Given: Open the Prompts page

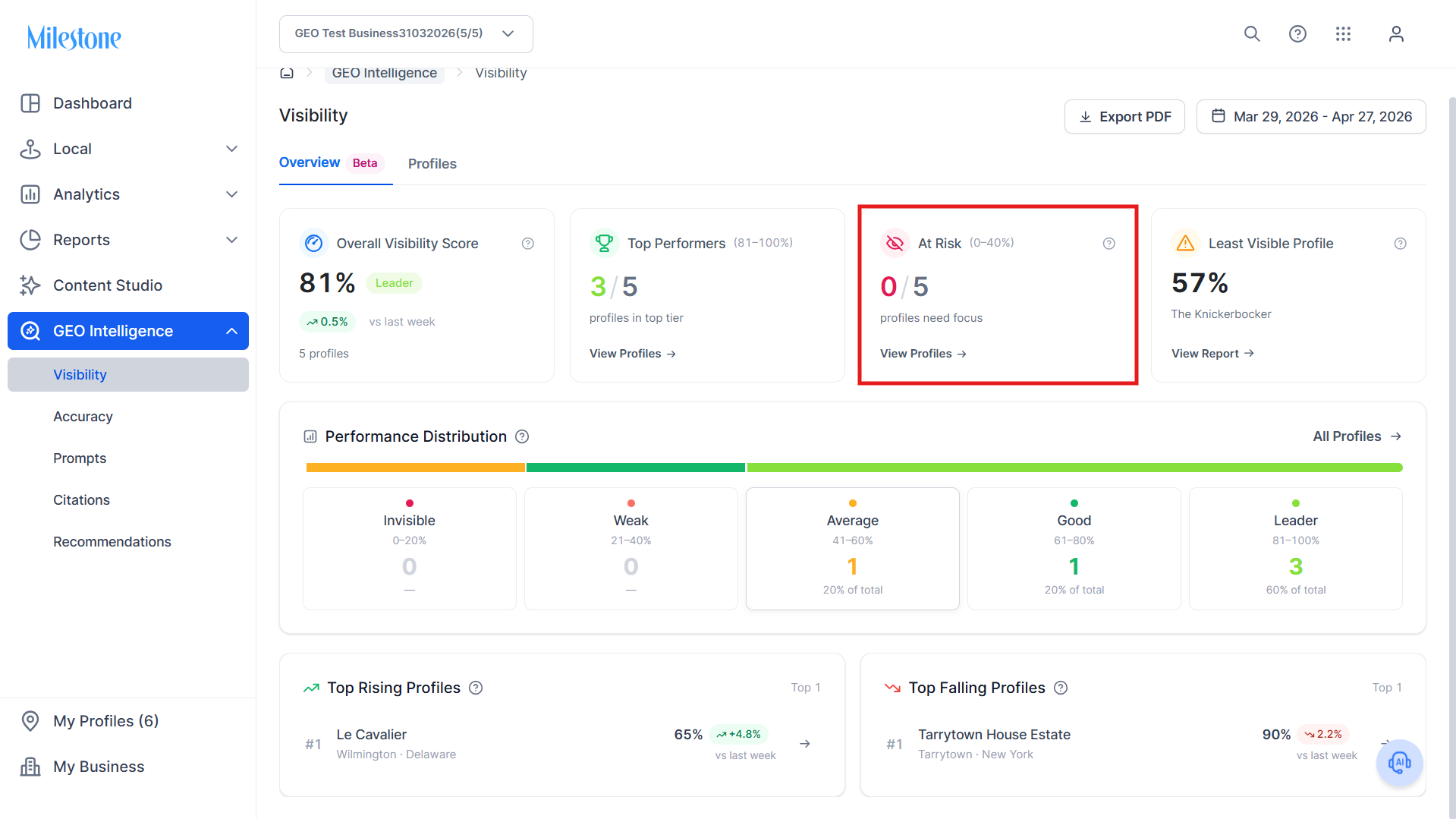Looking at the screenshot, I should click(80, 458).
